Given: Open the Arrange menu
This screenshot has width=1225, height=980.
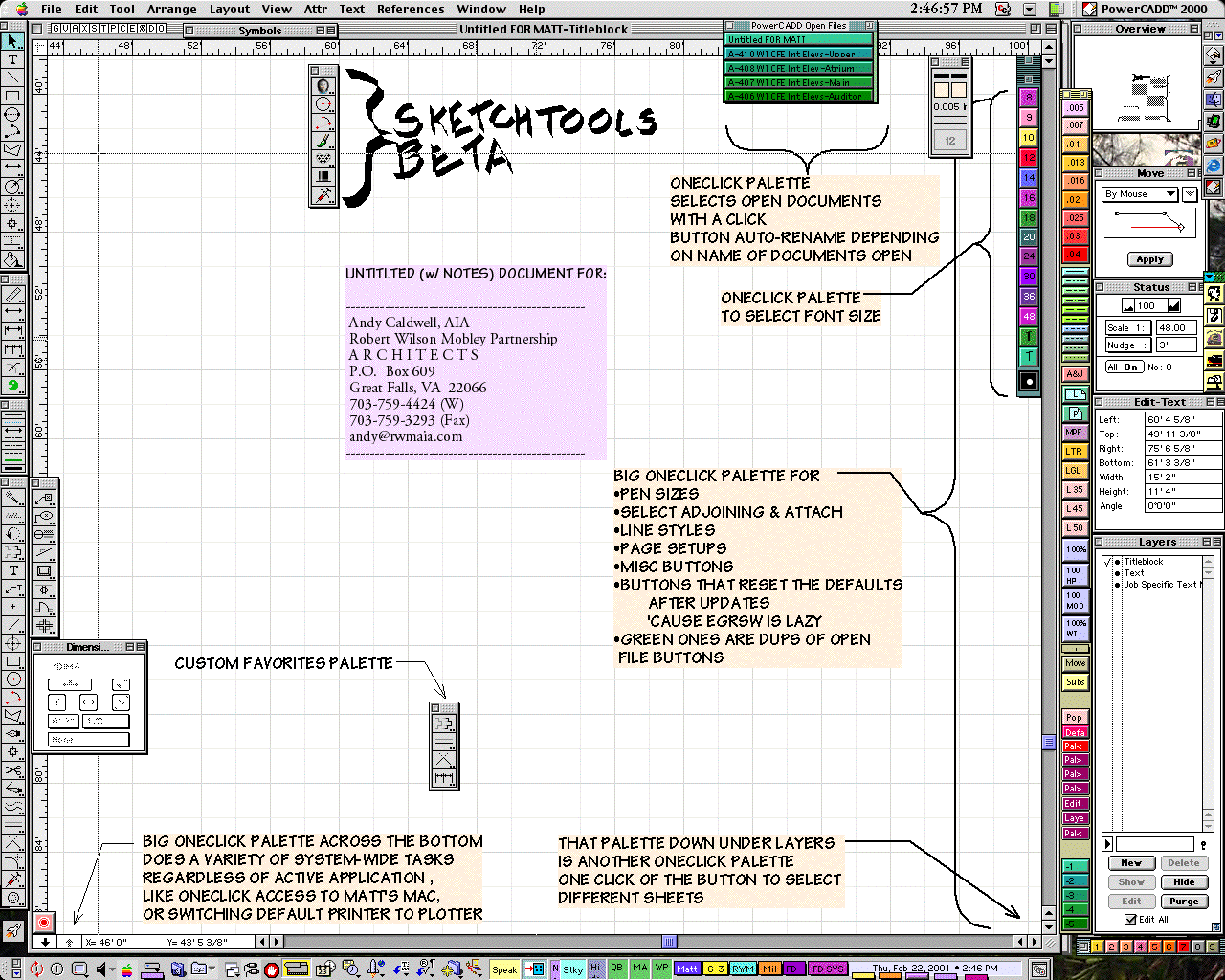Looking at the screenshot, I should (172, 9).
